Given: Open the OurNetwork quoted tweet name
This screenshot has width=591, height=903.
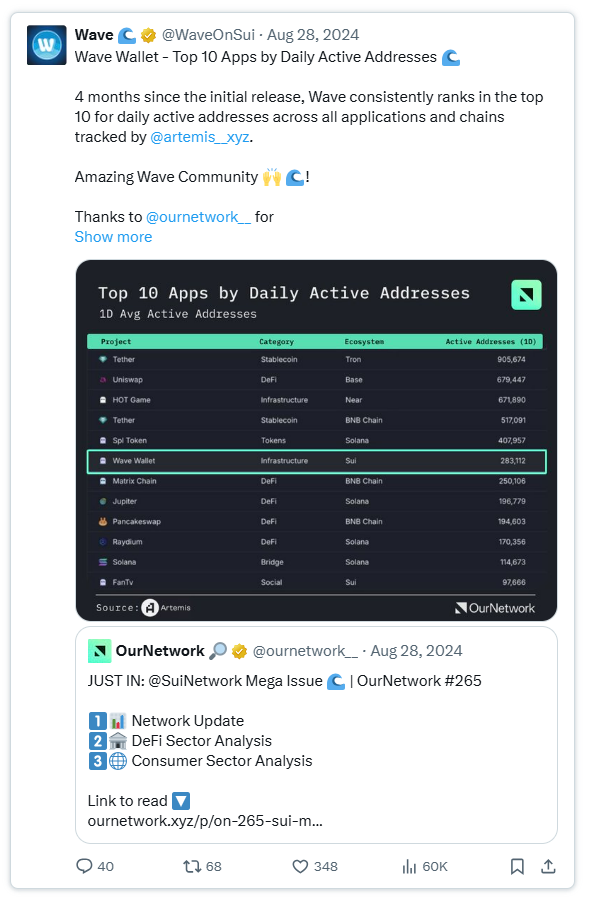Looking at the screenshot, I should click(160, 651).
